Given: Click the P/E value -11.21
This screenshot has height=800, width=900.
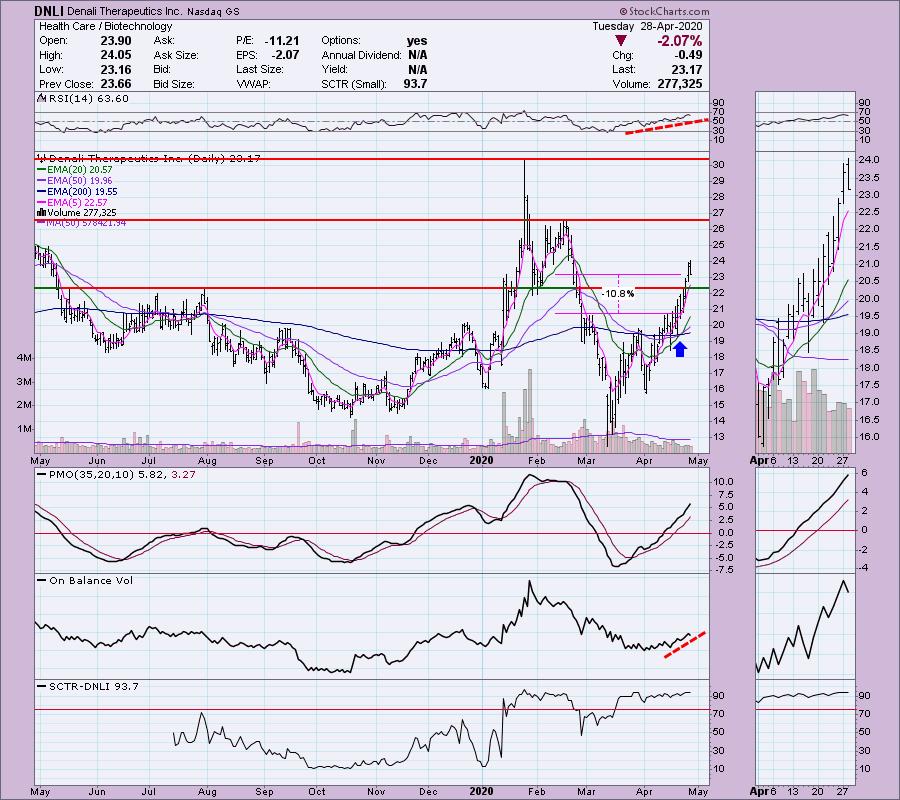Looking at the screenshot, I should [x=282, y=41].
